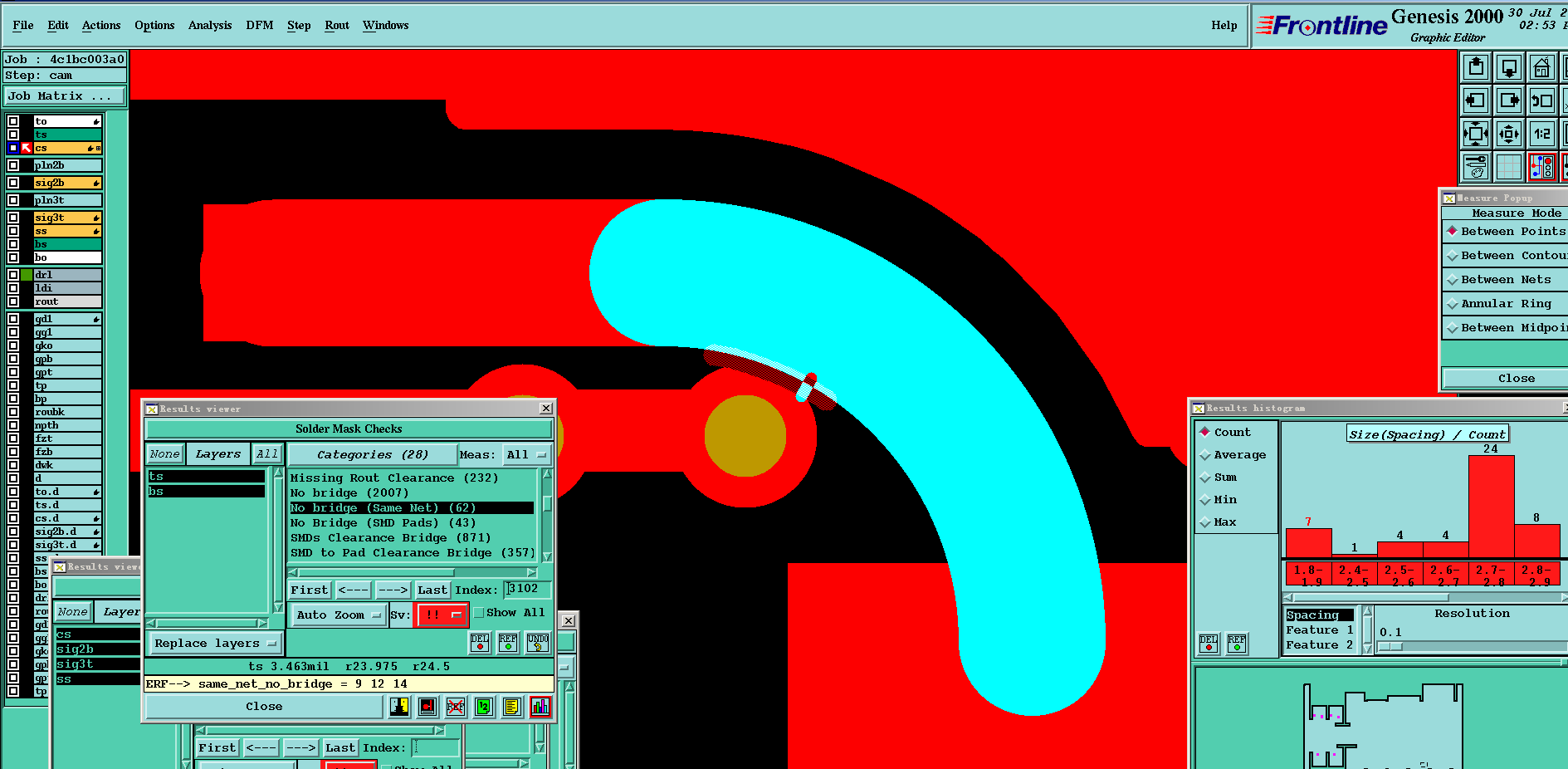Click the yellow notes report icon
This screenshot has height=769, width=1568.
coord(512,707)
